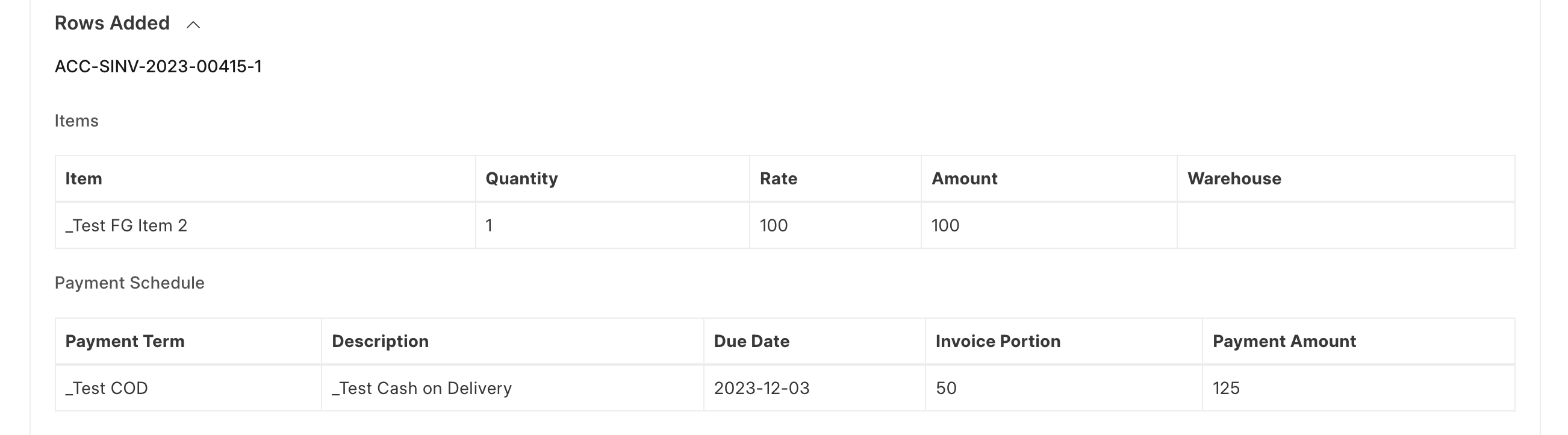The width and height of the screenshot is (1568, 435).
Task: Click the ACC-SINV-2023-00415-1 document name
Action: click(x=158, y=66)
